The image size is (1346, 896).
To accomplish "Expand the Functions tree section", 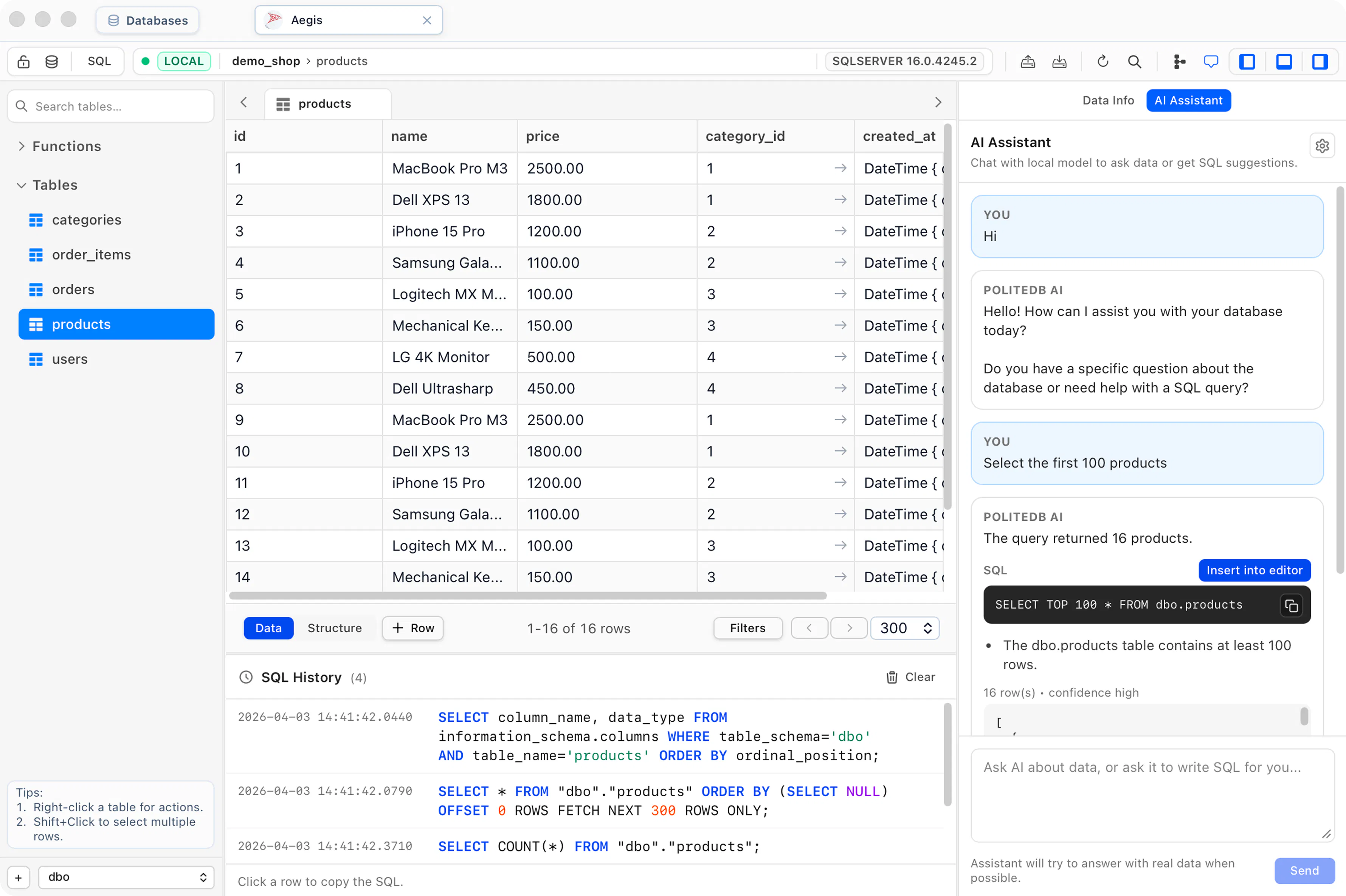I will pos(21,146).
